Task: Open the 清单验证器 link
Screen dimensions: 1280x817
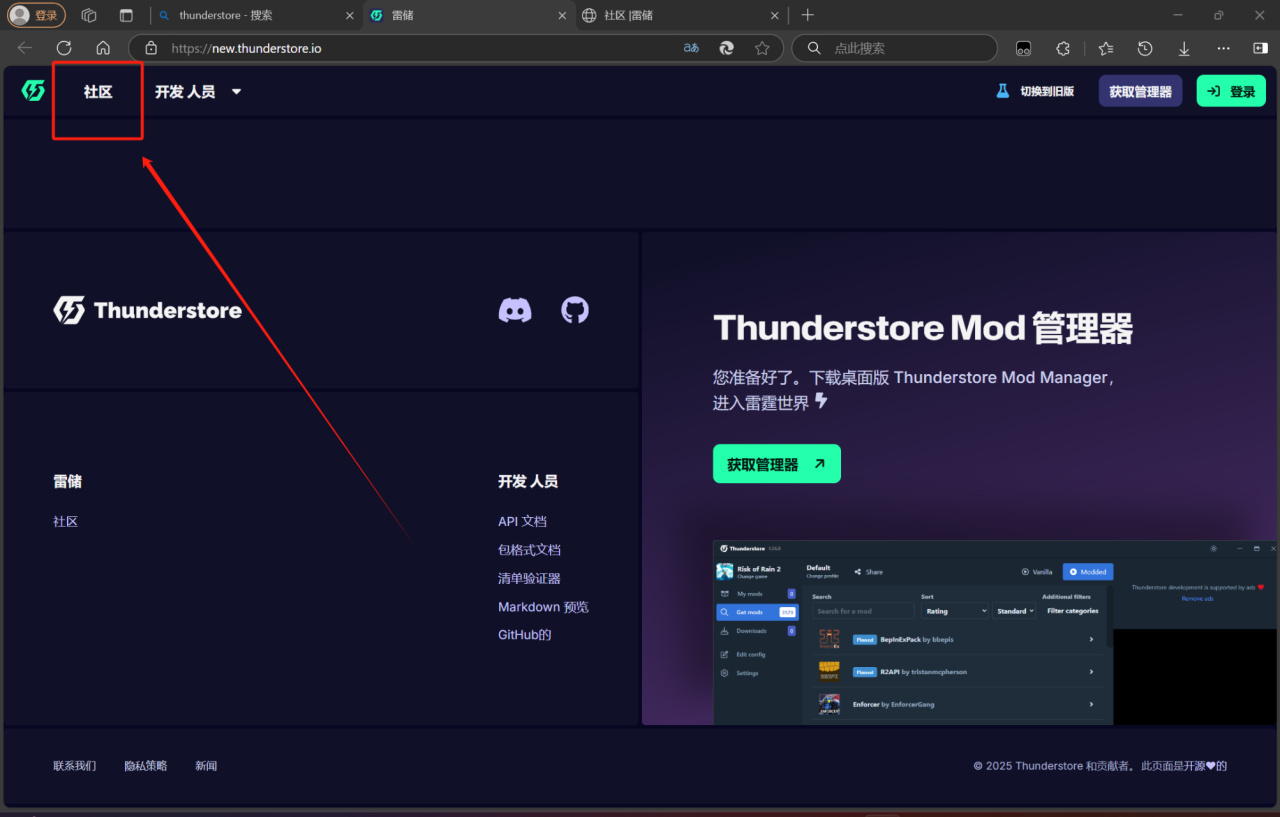Action: [529, 578]
